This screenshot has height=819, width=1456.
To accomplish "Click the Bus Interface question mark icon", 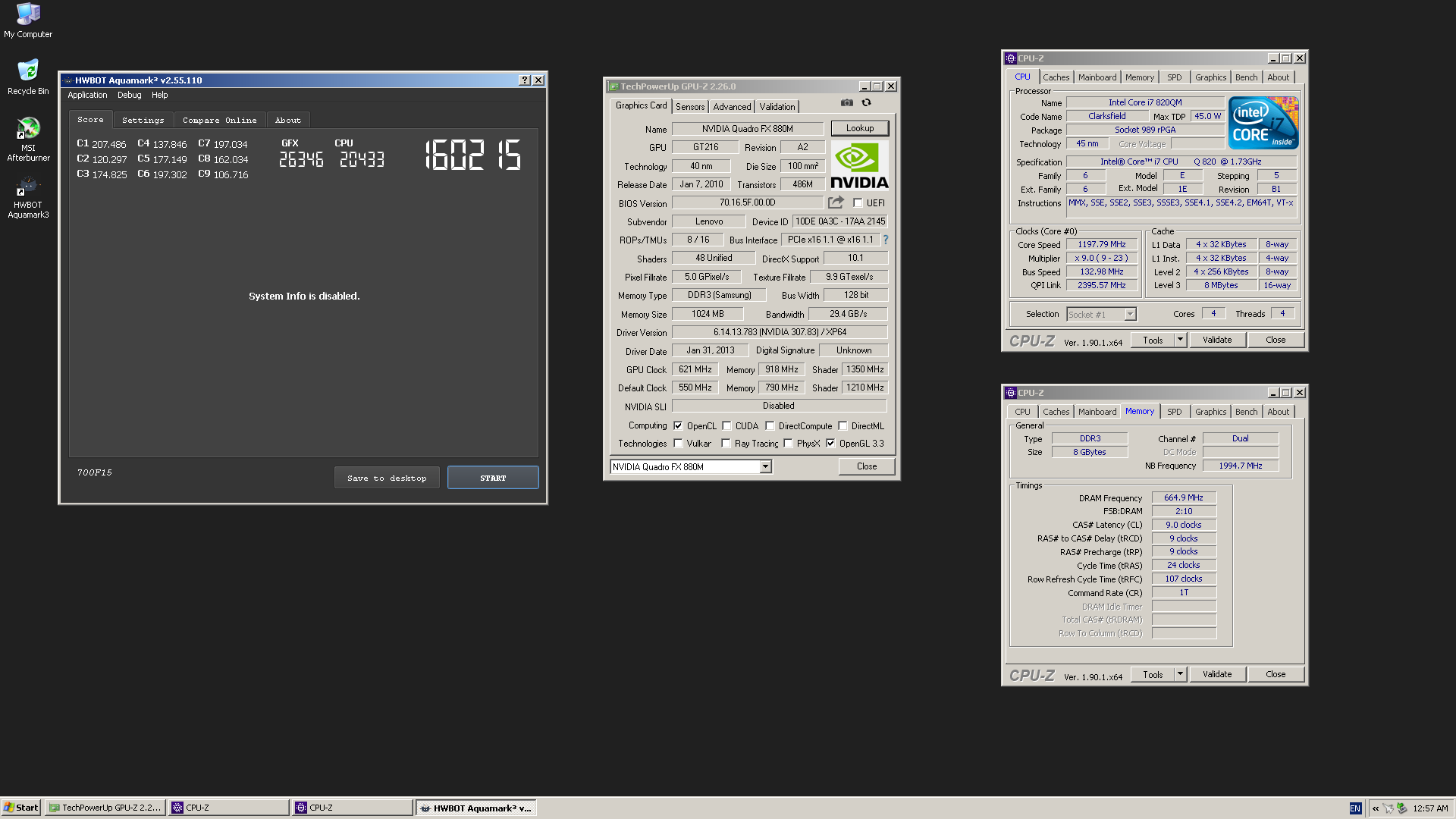I will pyautogui.click(x=885, y=240).
